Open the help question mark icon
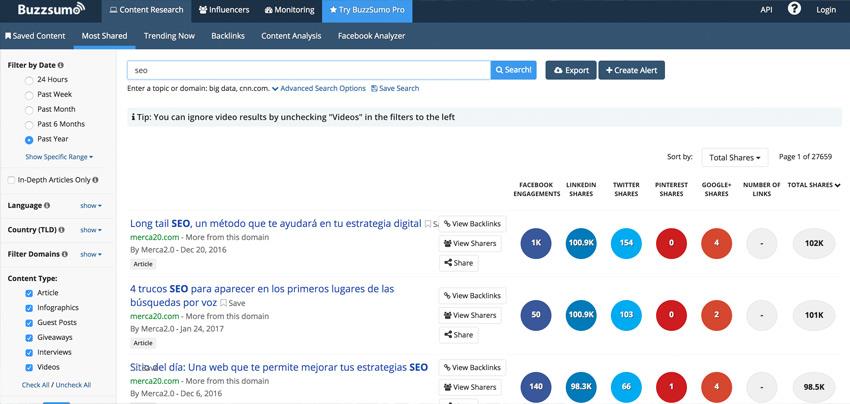850x404 pixels. click(x=794, y=9)
